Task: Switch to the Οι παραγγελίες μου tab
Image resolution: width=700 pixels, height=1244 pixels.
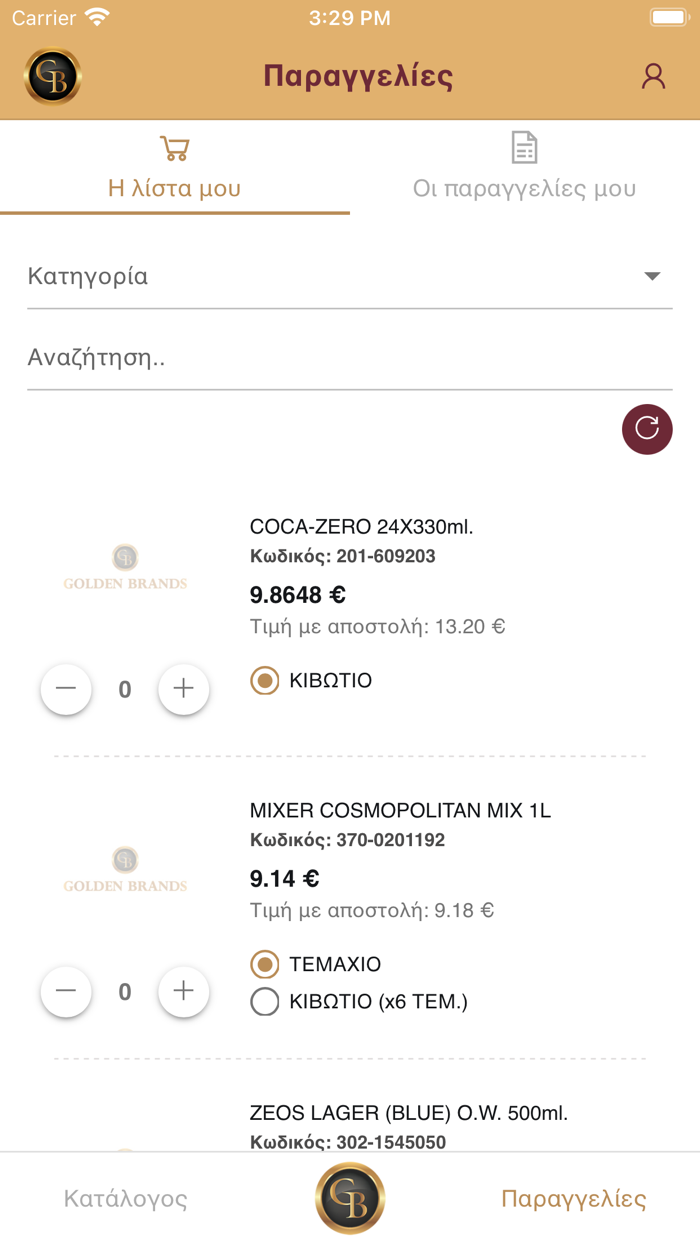Action: [524, 187]
